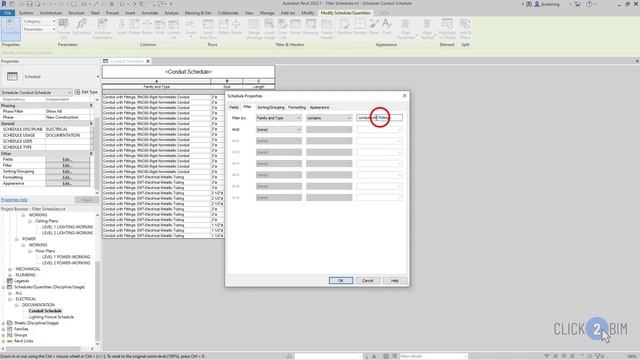Screen dimensions: 640x360
Task: Switch to the Fields tab
Action: pos(234,107)
